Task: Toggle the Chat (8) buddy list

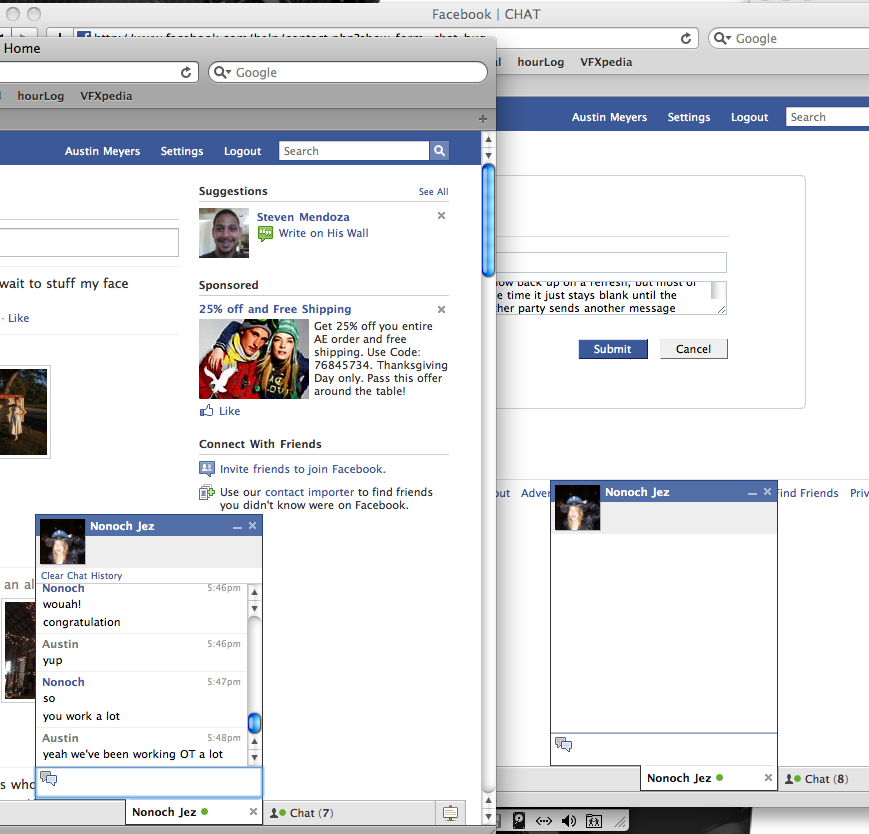Action: (817, 778)
